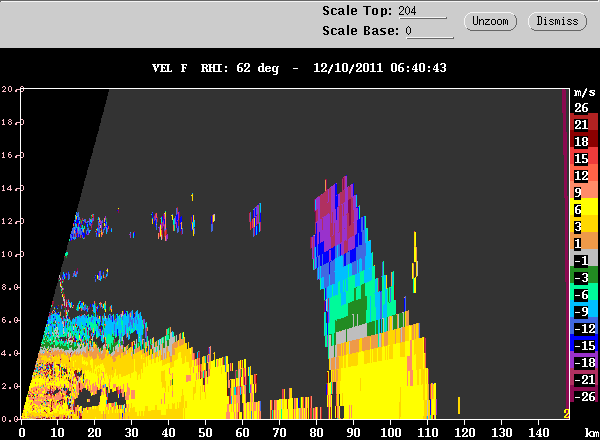Screen dimensions: 600x440
Task: Select the 21 m/s red legend swatch
Action: point(584,122)
